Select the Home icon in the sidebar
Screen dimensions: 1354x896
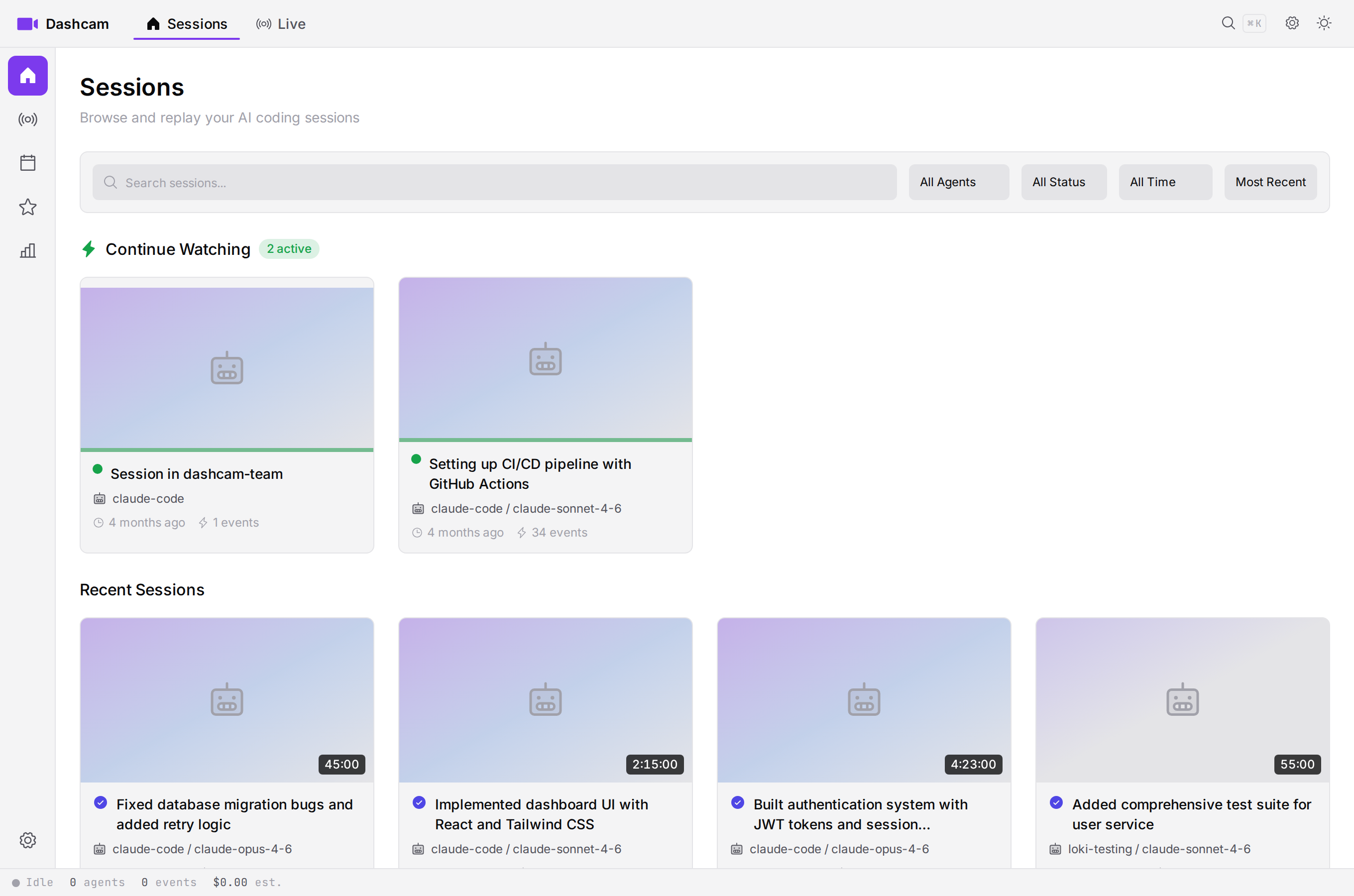pyautogui.click(x=27, y=76)
